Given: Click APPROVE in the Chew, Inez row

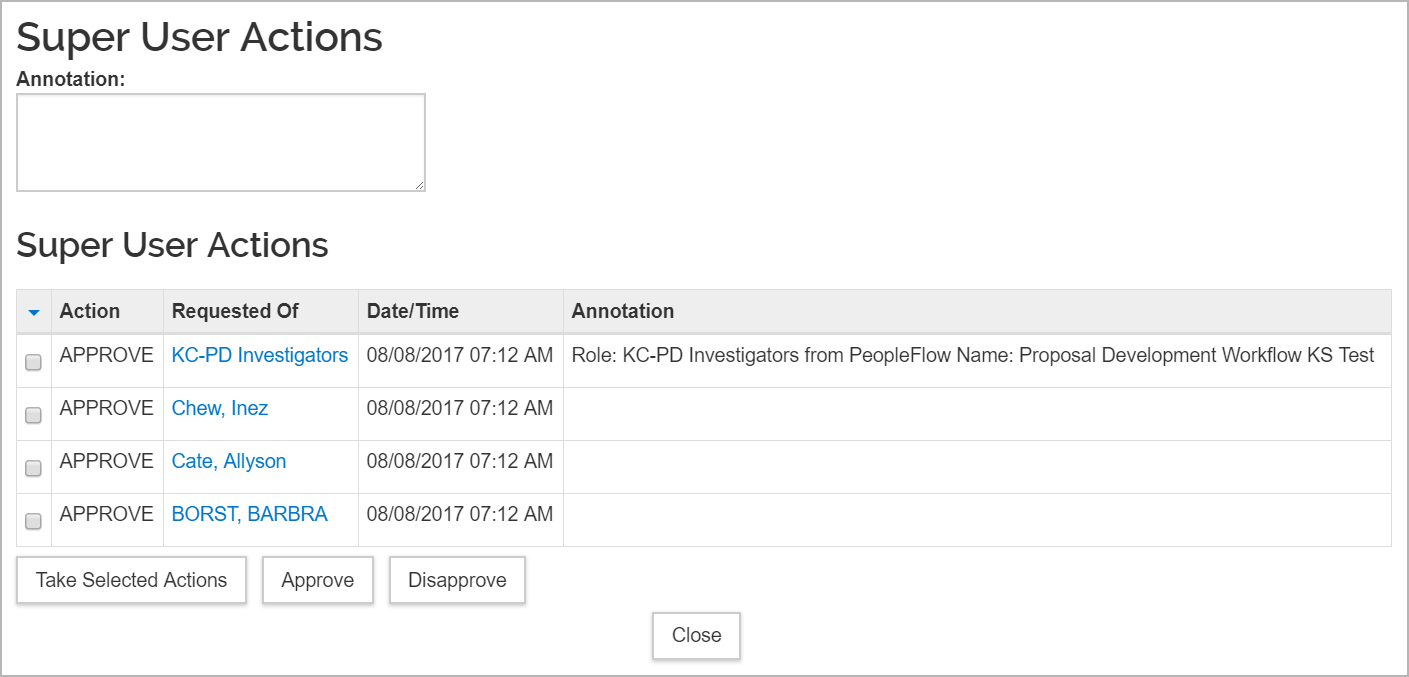Looking at the screenshot, I should pos(107,408).
